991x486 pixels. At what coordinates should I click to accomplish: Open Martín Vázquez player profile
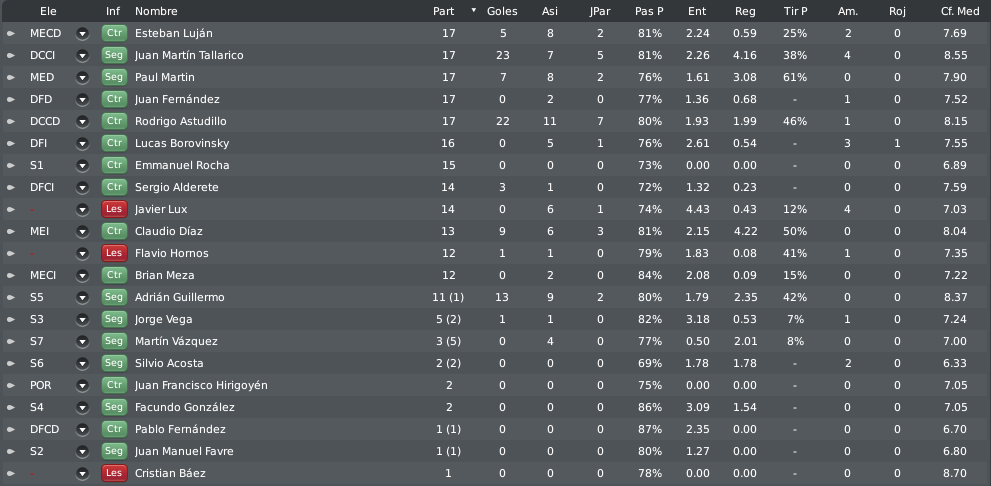176,341
